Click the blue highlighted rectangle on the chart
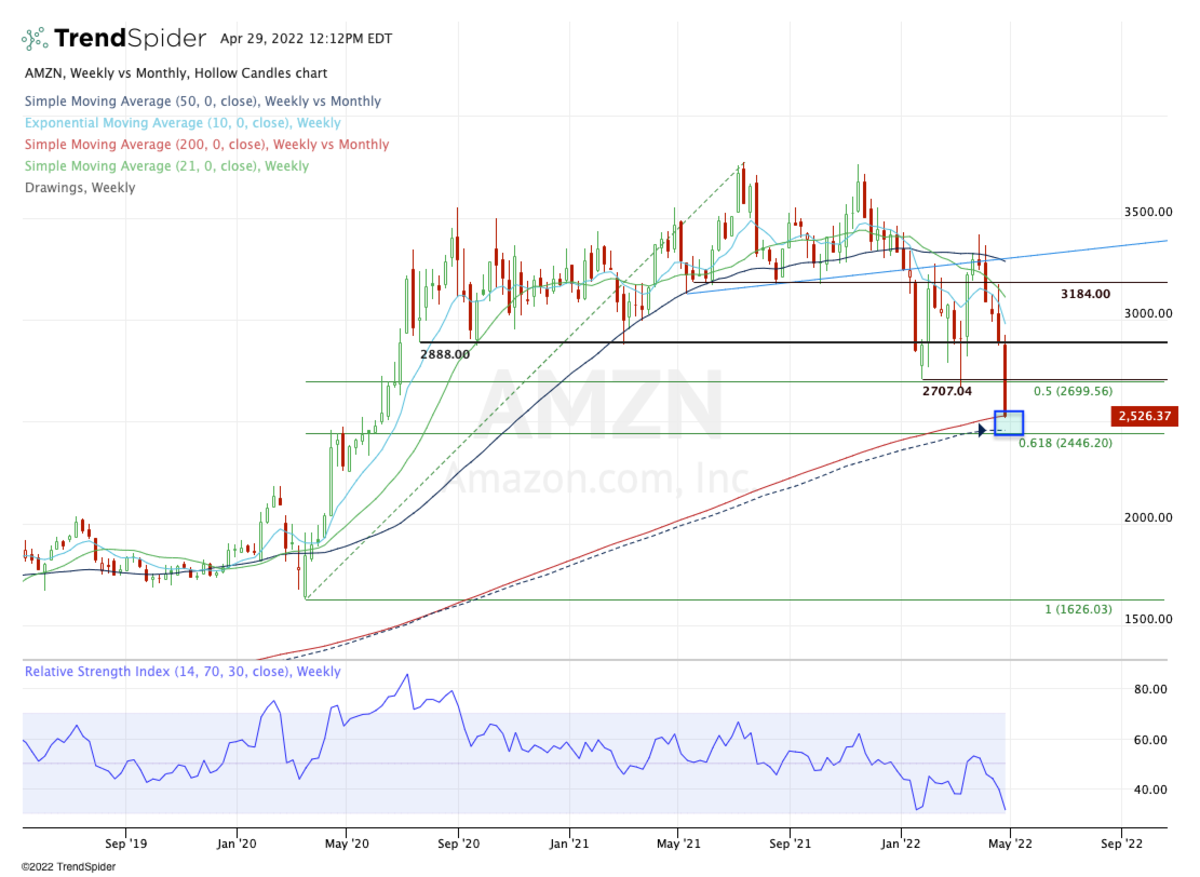Viewport: 1200px width, 877px height. [x=1009, y=423]
